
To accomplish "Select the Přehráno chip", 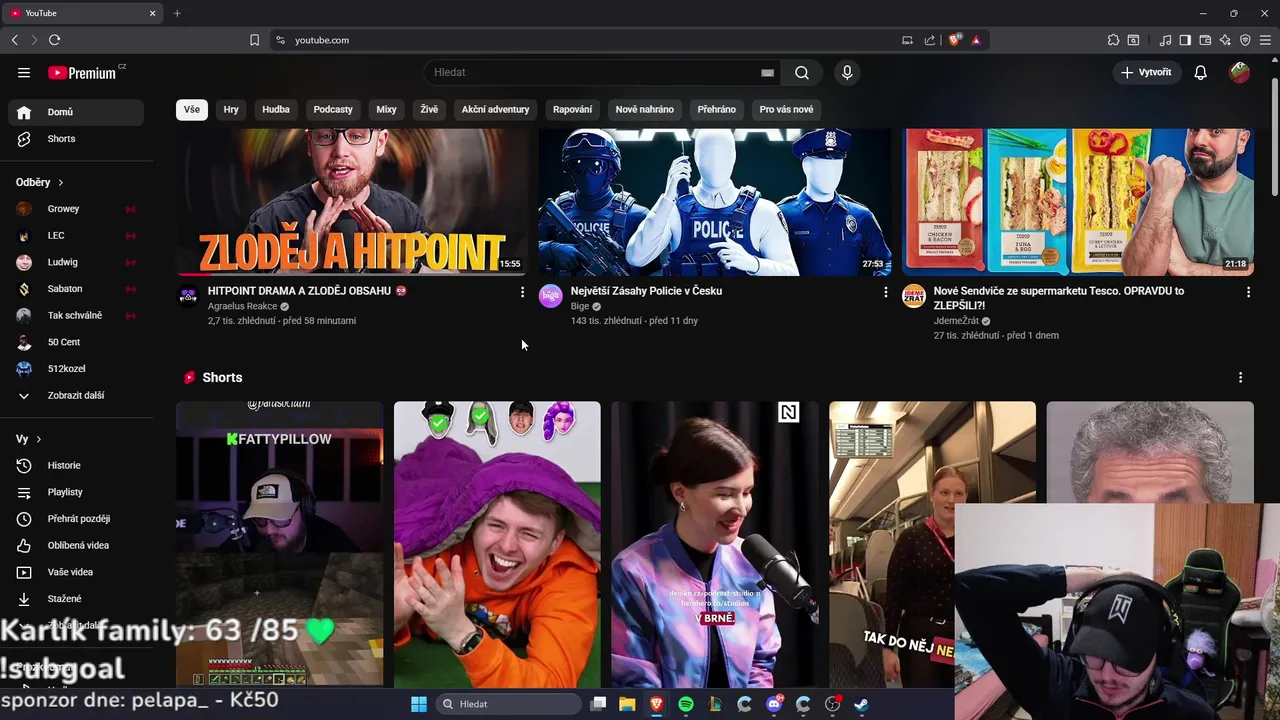I will point(716,109).
